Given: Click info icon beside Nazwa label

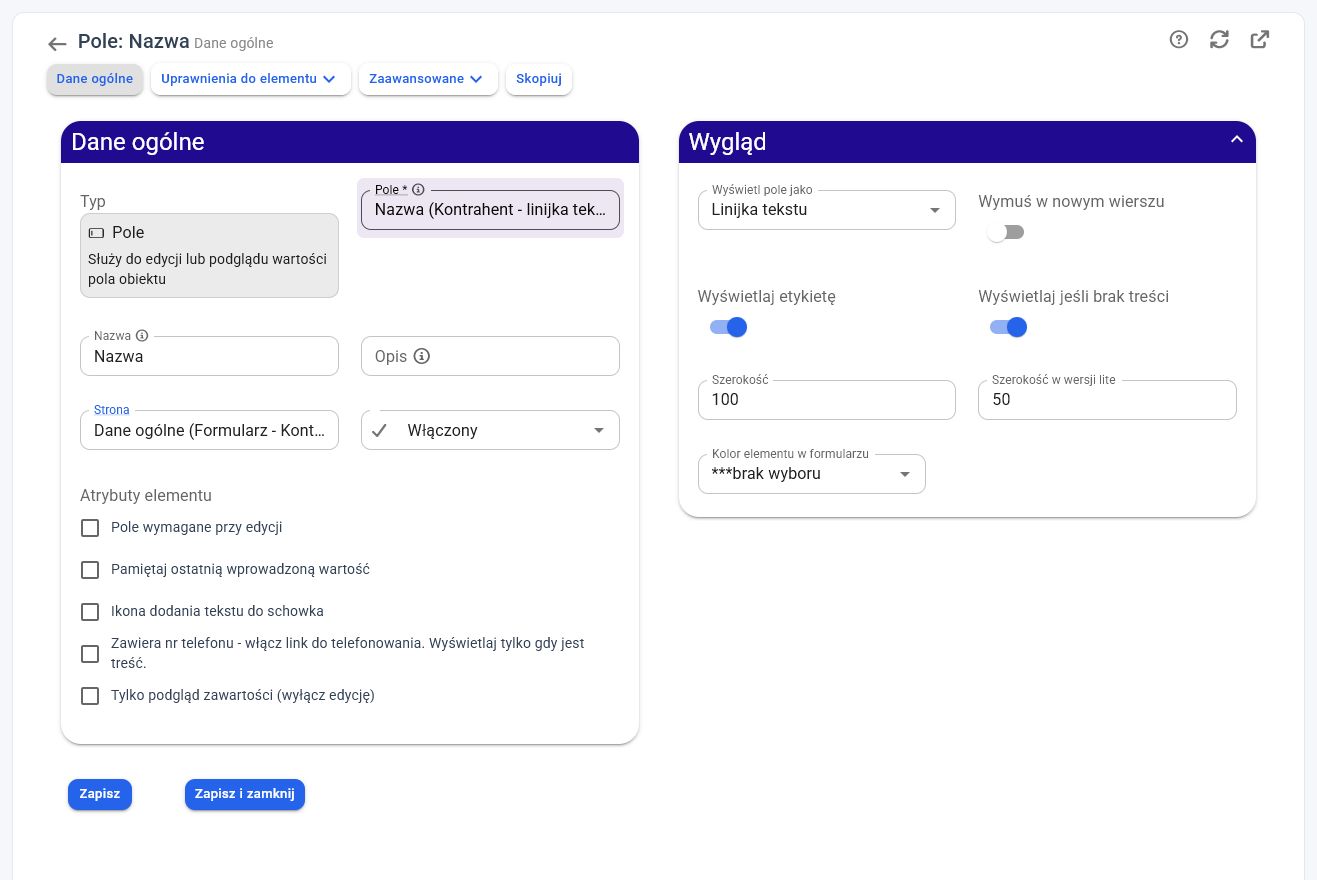Looking at the screenshot, I should [142, 336].
